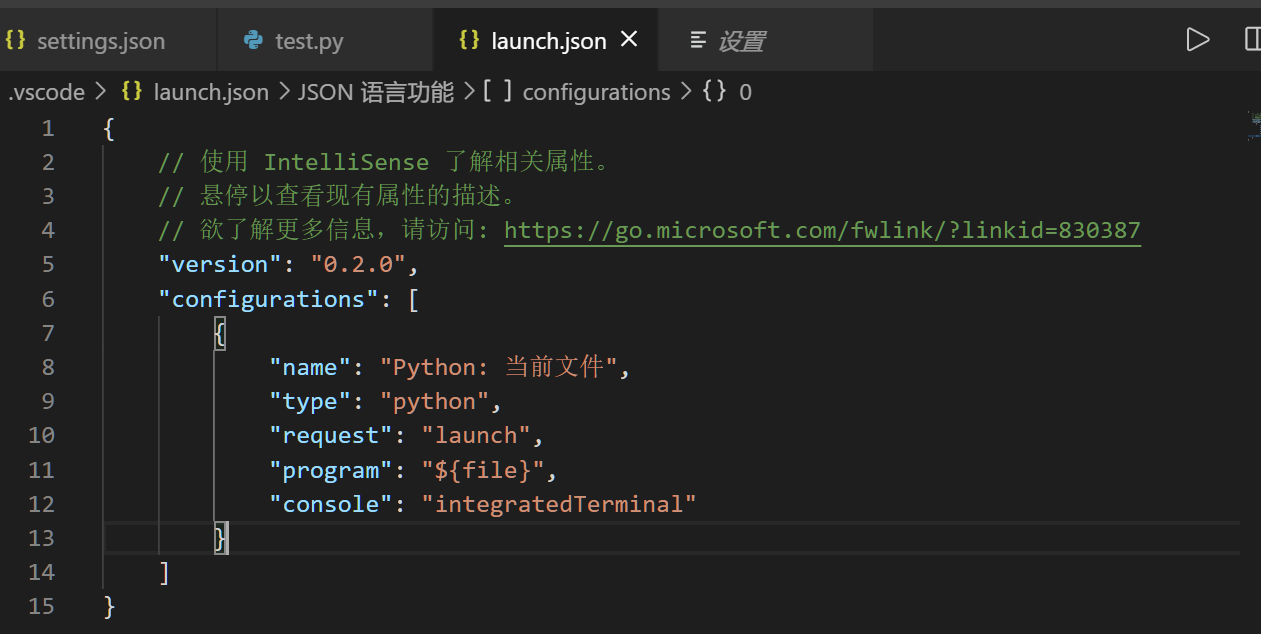Viewport: 1261px width, 634px height.
Task: Click the split editor icon top right
Action: click(x=1252, y=39)
